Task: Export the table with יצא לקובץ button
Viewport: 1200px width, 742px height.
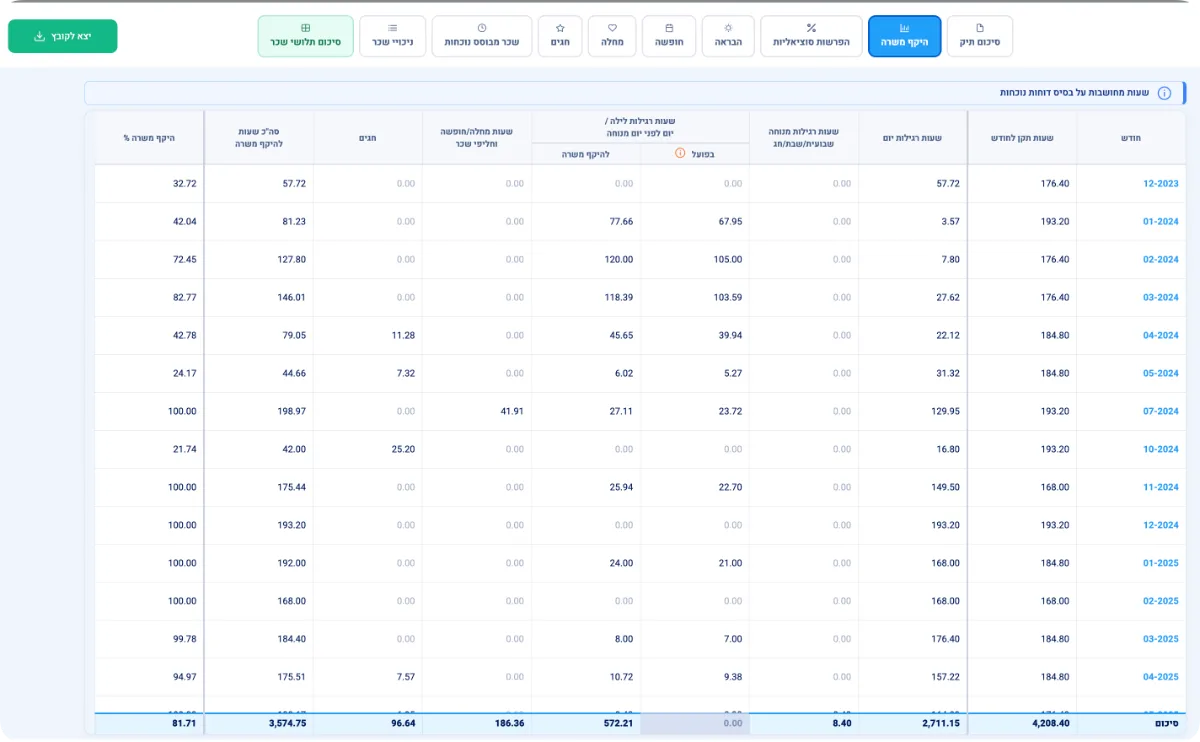Action: pos(63,36)
